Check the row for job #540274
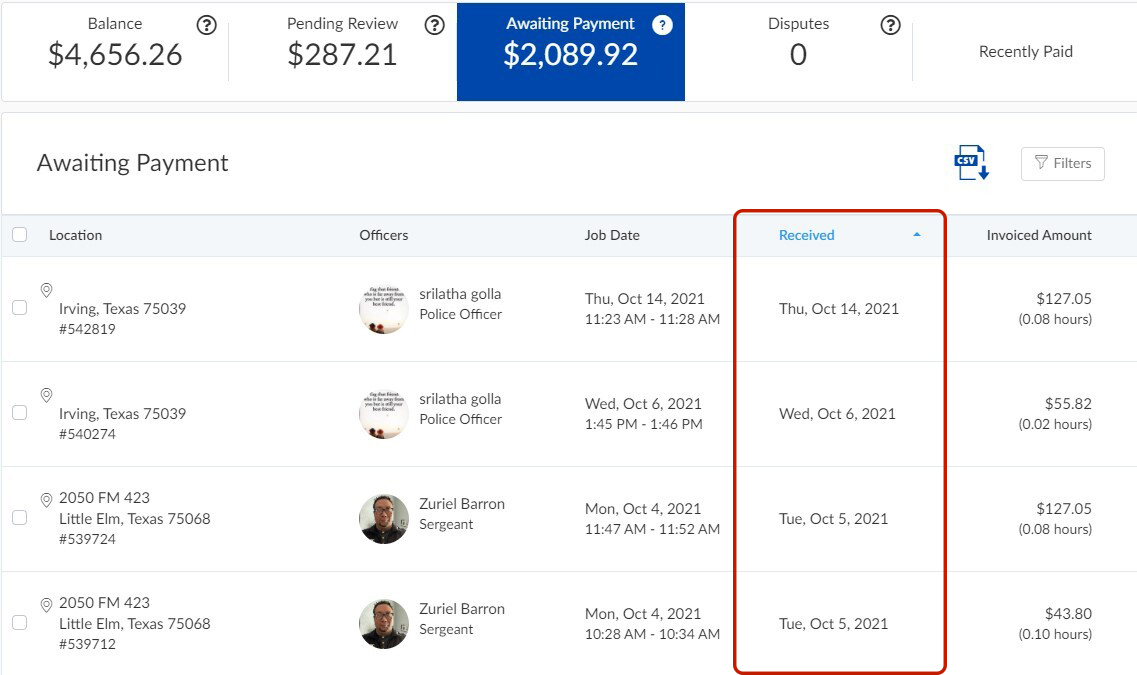This screenshot has width=1137, height=675. tap(20, 412)
